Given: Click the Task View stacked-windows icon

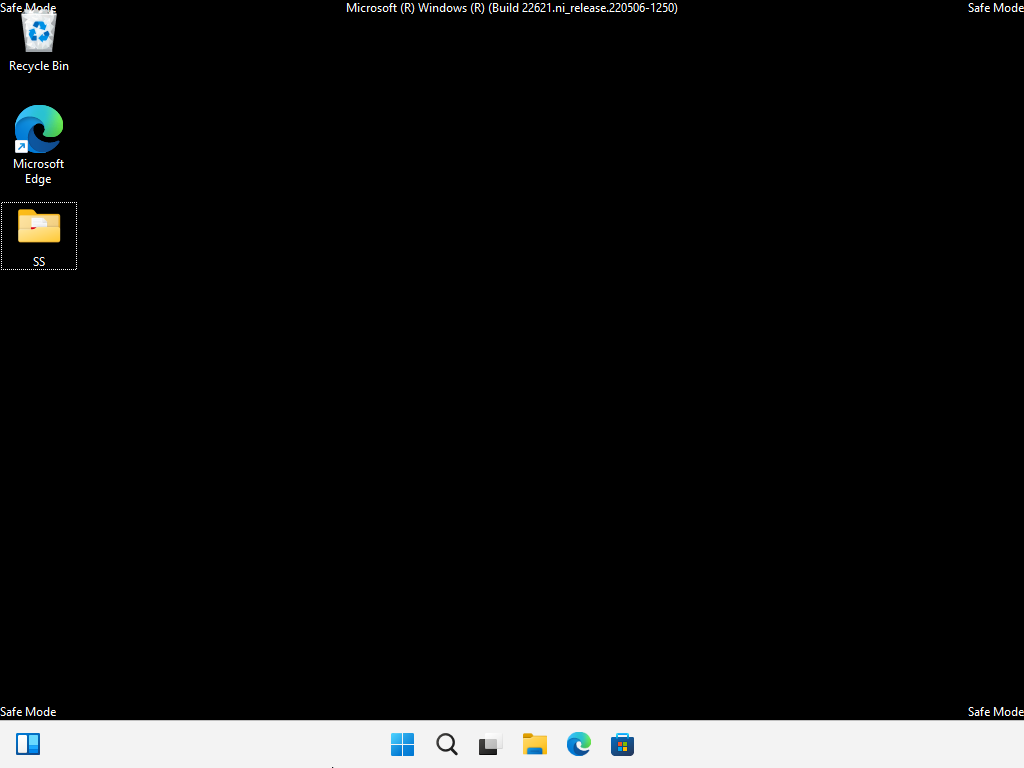Looking at the screenshot, I should click(x=489, y=744).
